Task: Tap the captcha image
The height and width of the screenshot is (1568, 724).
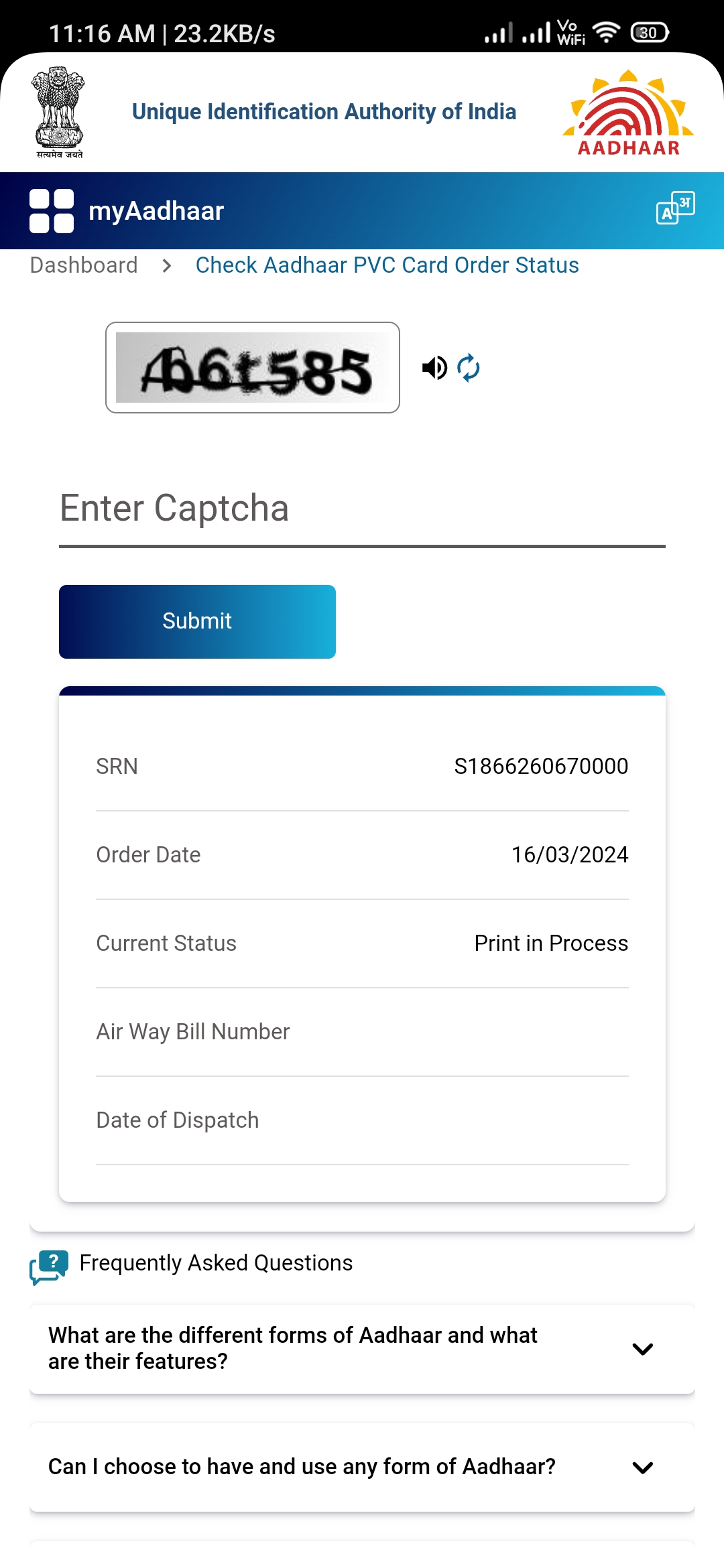Action: [252, 368]
